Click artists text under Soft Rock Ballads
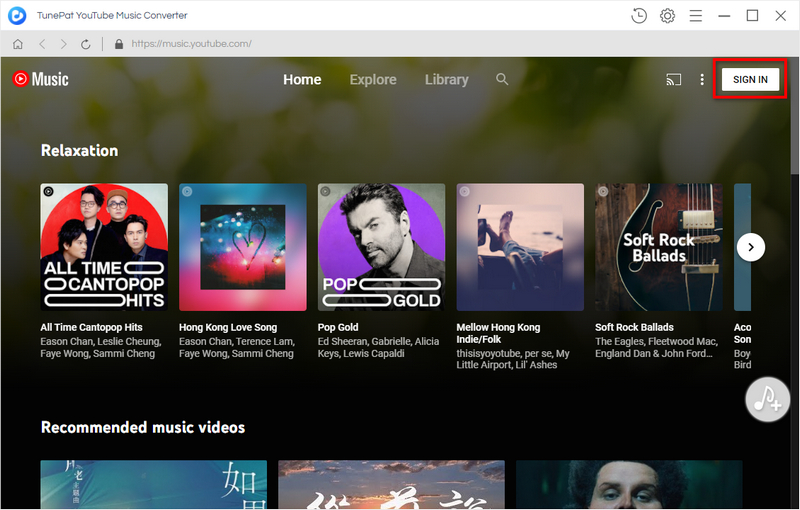The width and height of the screenshot is (800, 510). [x=657, y=348]
